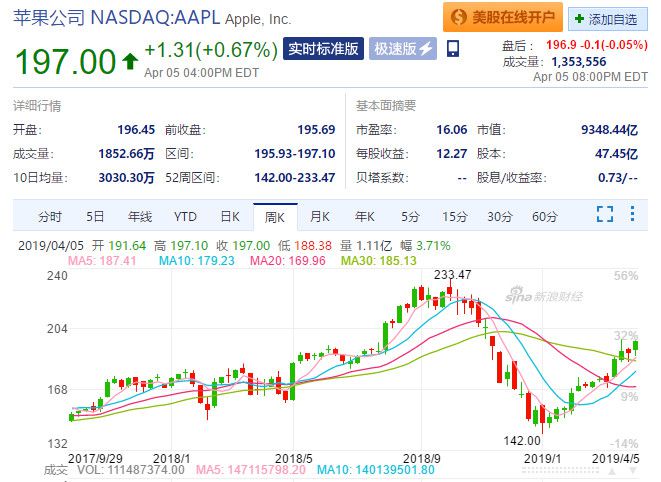Open the three-dot chart options menu

point(632,213)
